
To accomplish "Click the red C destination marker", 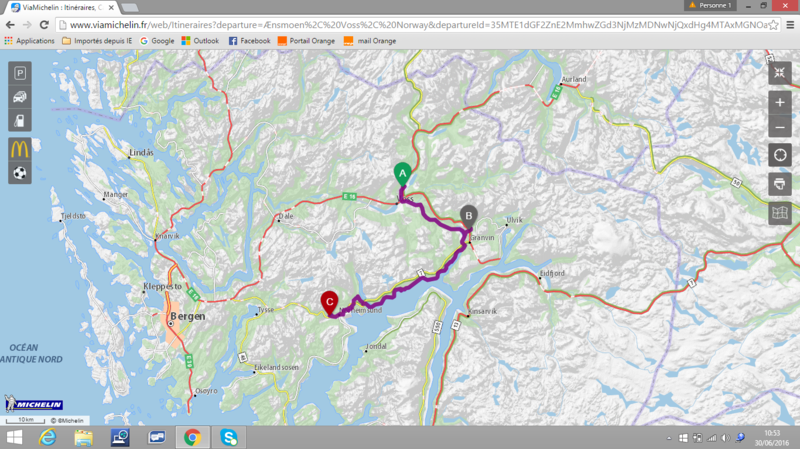I will pyautogui.click(x=329, y=301).
